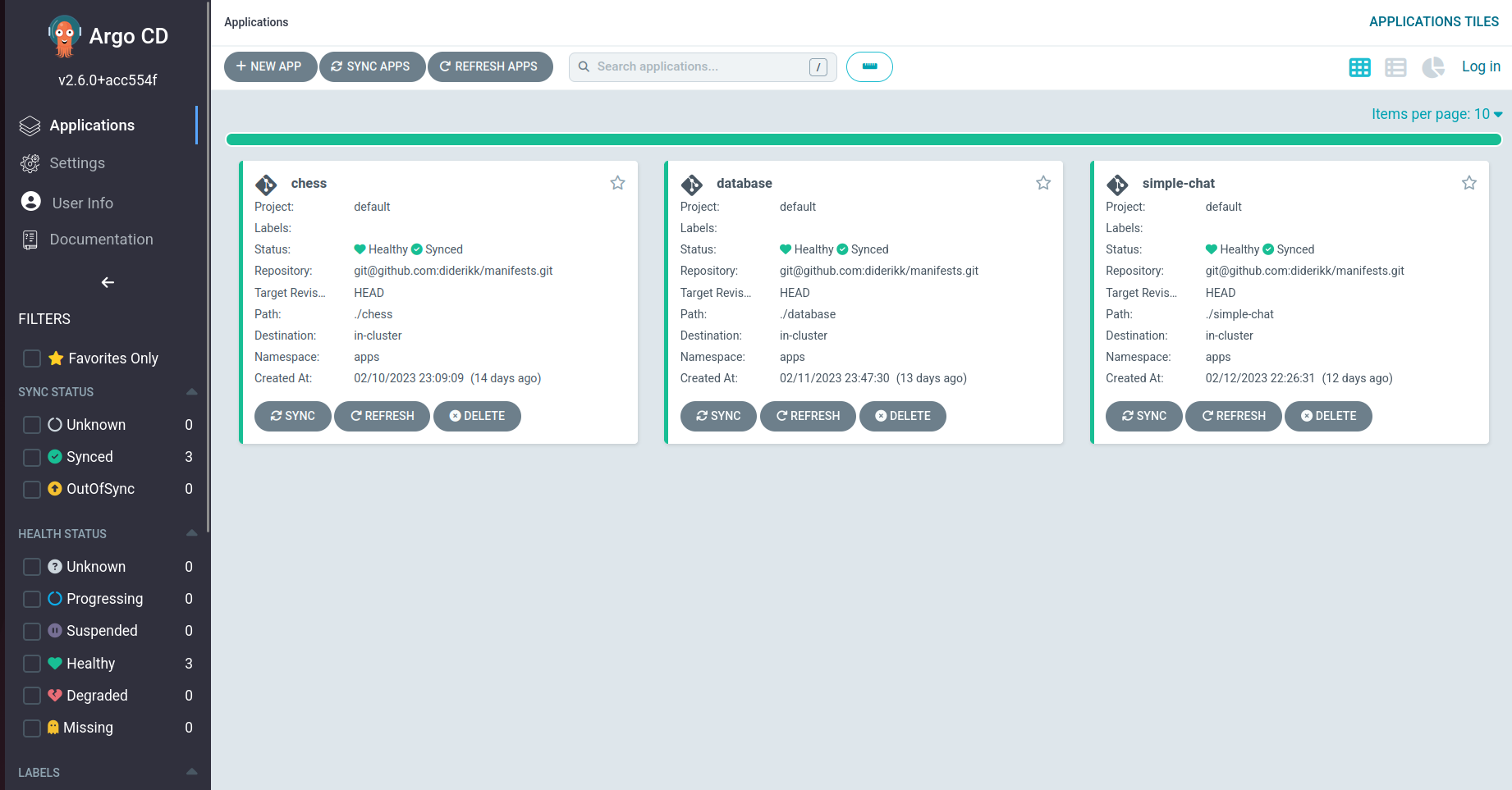Check OutOfSync filter checkbox

coord(32,490)
